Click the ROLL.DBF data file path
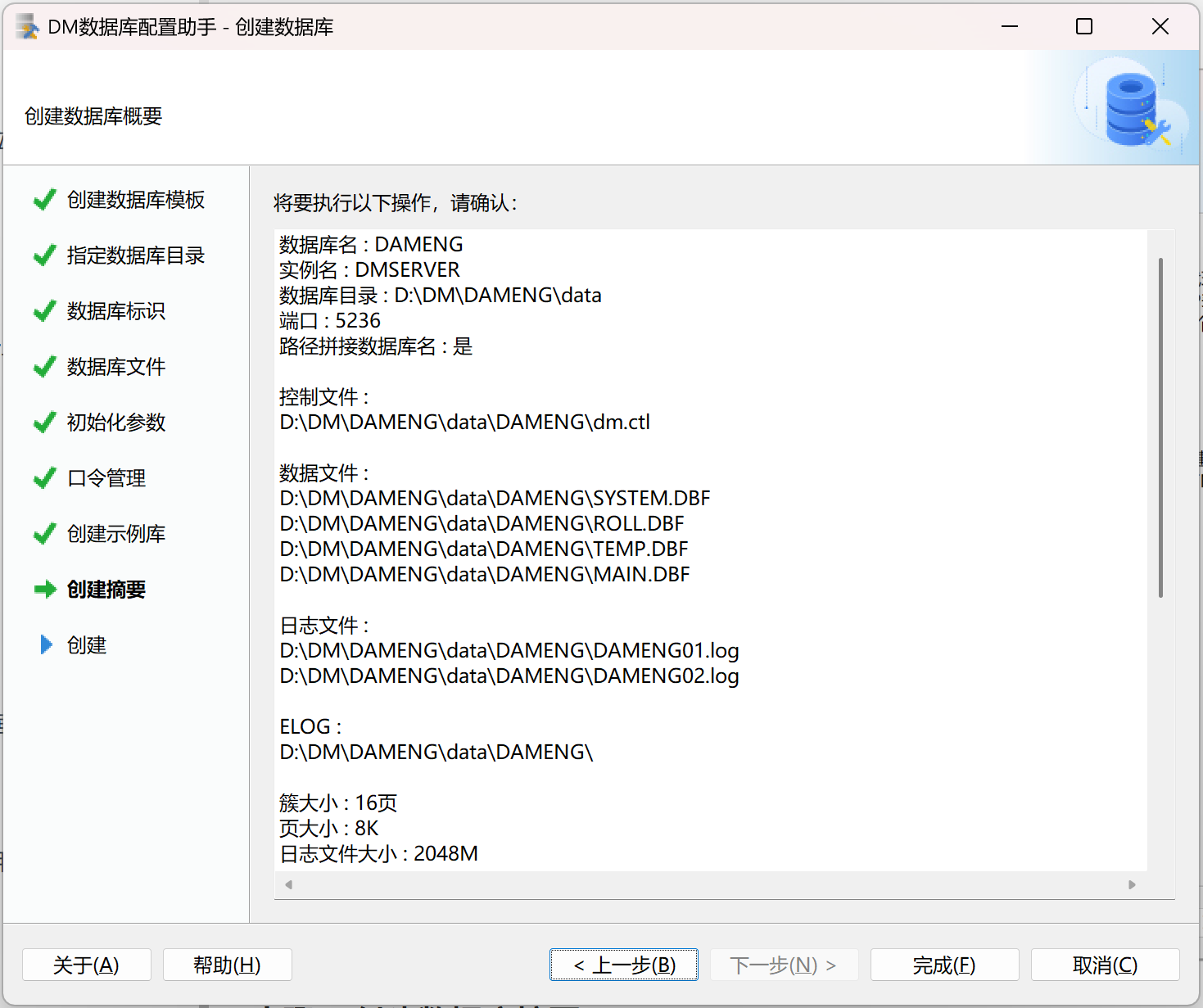Viewport: 1203px width, 1008px height. click(482, 523)
